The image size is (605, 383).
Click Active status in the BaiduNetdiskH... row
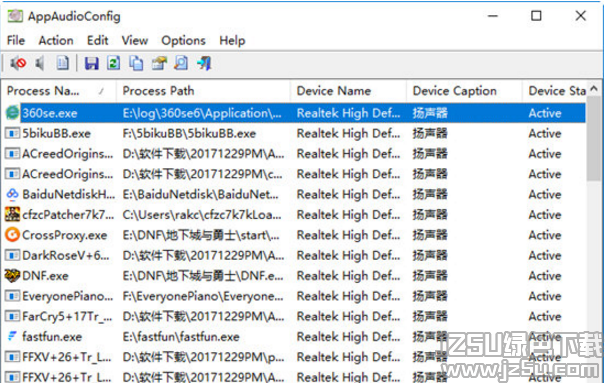545,194
